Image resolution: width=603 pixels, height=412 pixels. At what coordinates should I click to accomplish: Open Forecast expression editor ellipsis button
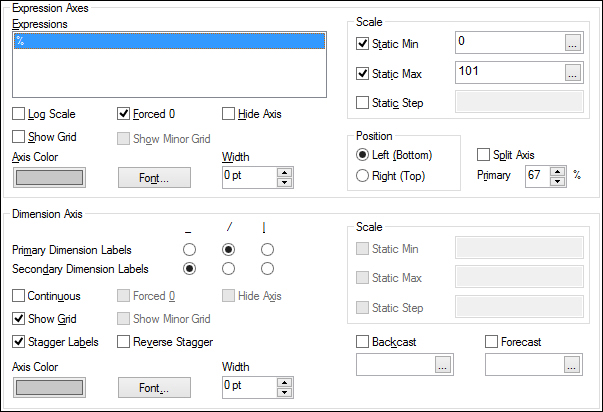point(571,365)
